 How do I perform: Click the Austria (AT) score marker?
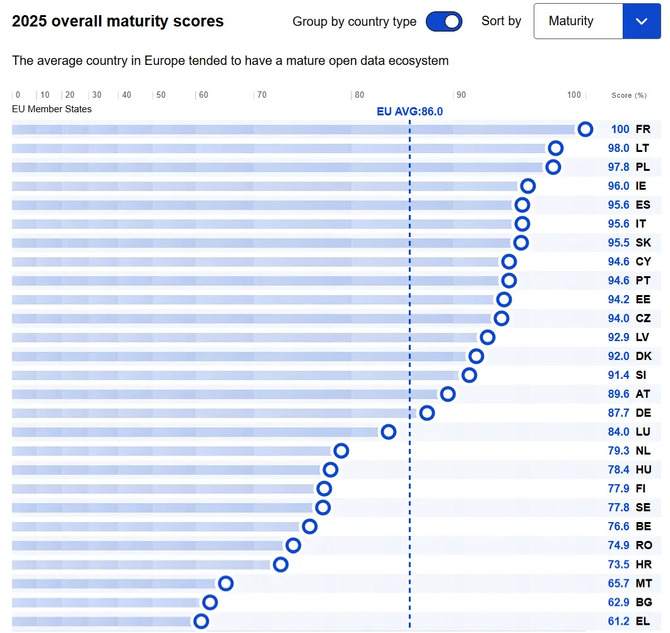(448, 394)
